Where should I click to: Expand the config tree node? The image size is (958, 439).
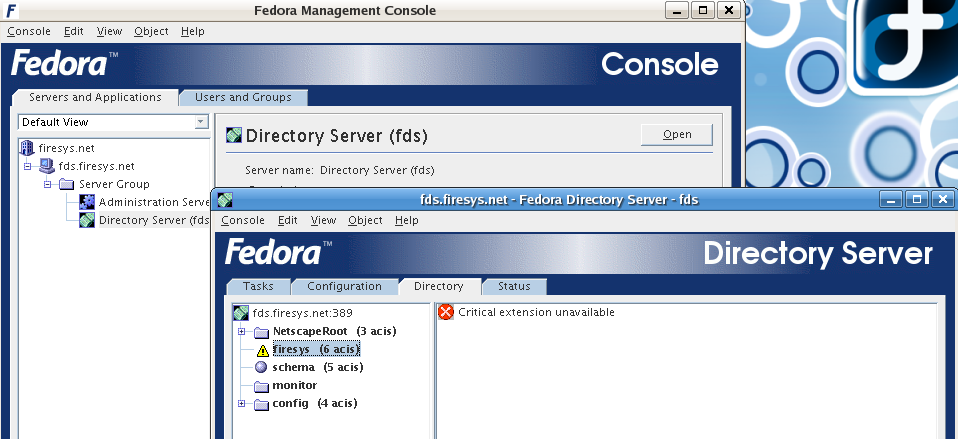tap(241, 404)
